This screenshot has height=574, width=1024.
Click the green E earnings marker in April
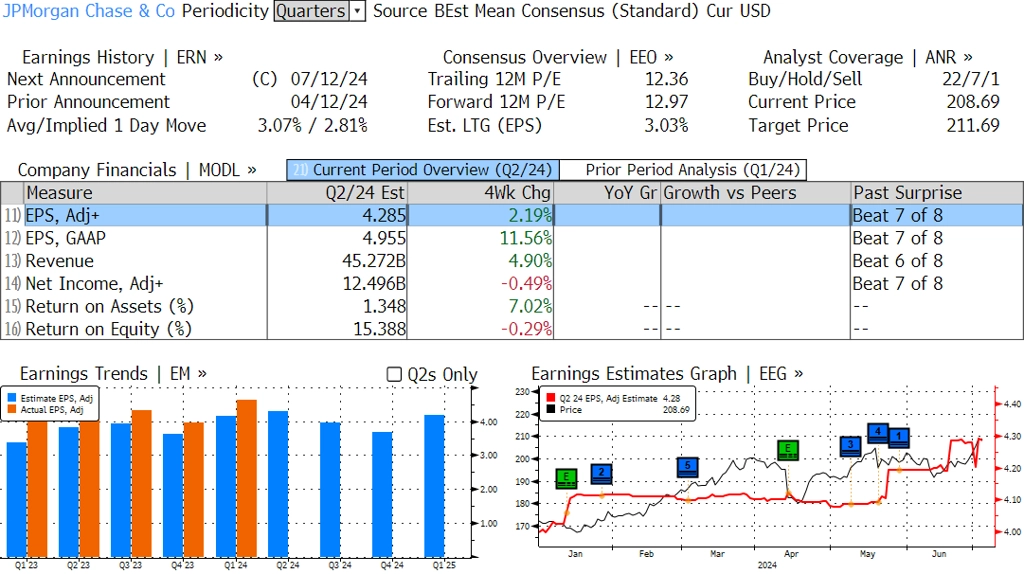coord(788,450)
